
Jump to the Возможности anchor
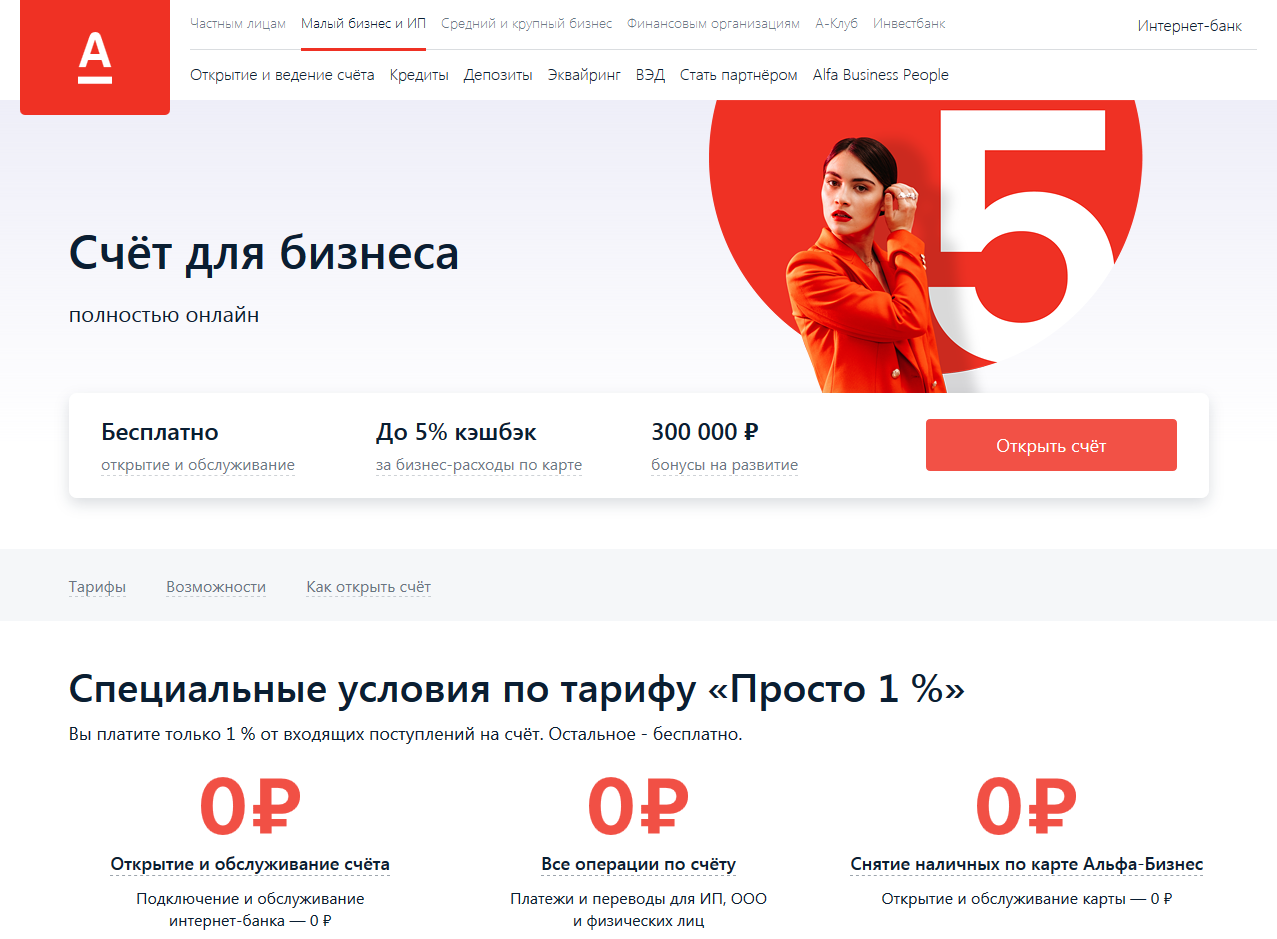(216, 587)
